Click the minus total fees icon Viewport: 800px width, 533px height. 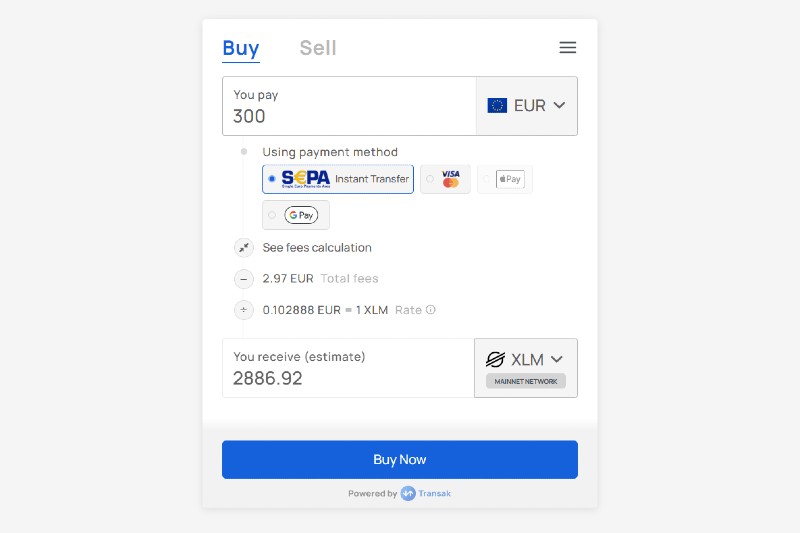[244, 279]
